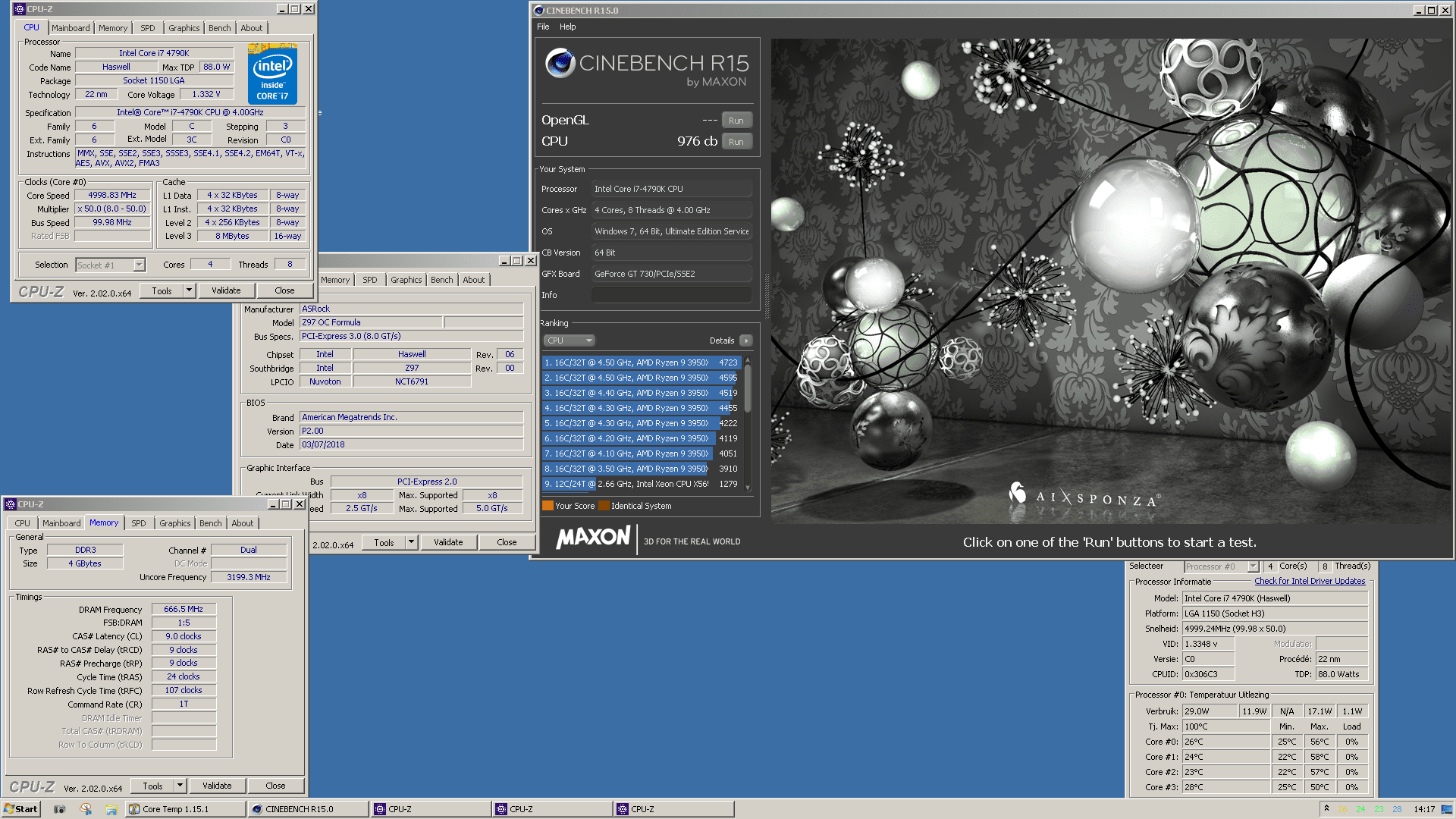Click Validate in Memory CPU-Z window
Screen dimensions: 1456x819
pos(217,786)
